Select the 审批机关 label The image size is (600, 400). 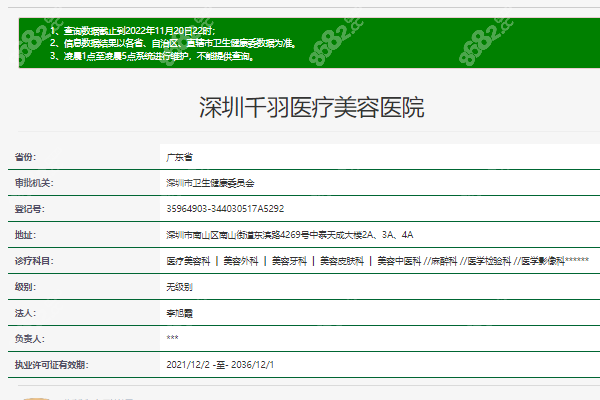point(34,183)
